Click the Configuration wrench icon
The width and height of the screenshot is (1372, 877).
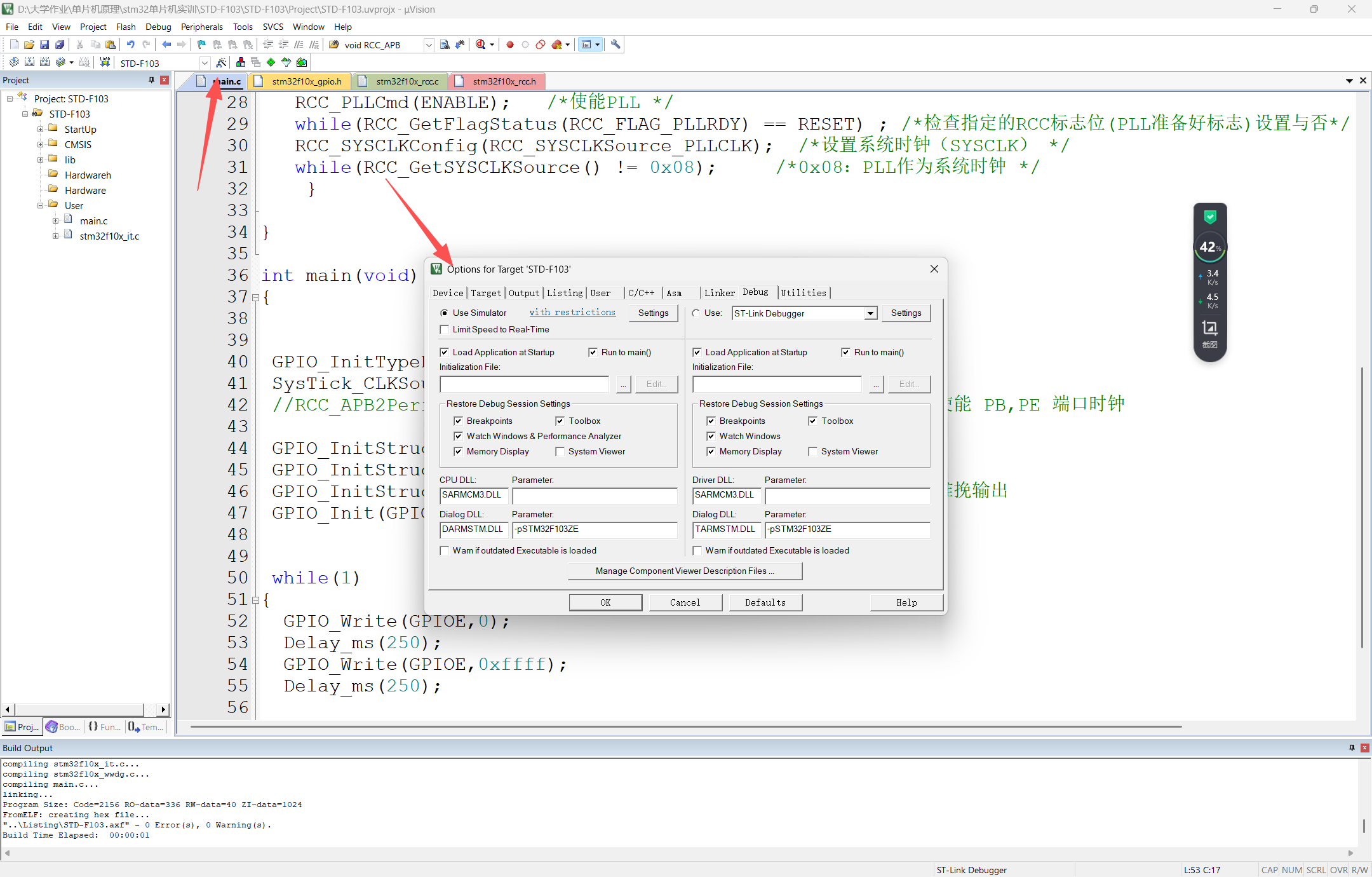coord(615,44)
